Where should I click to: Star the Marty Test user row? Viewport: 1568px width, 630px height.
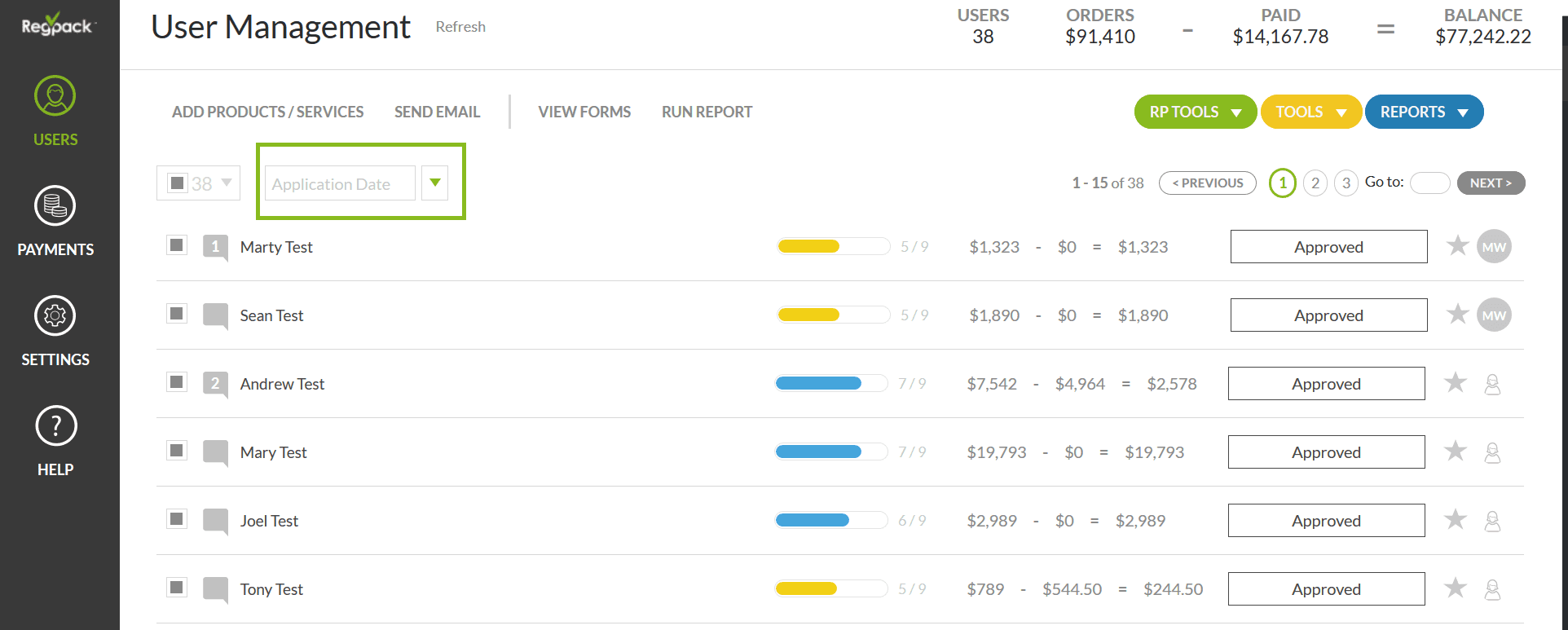click(x=1457, y=245)
